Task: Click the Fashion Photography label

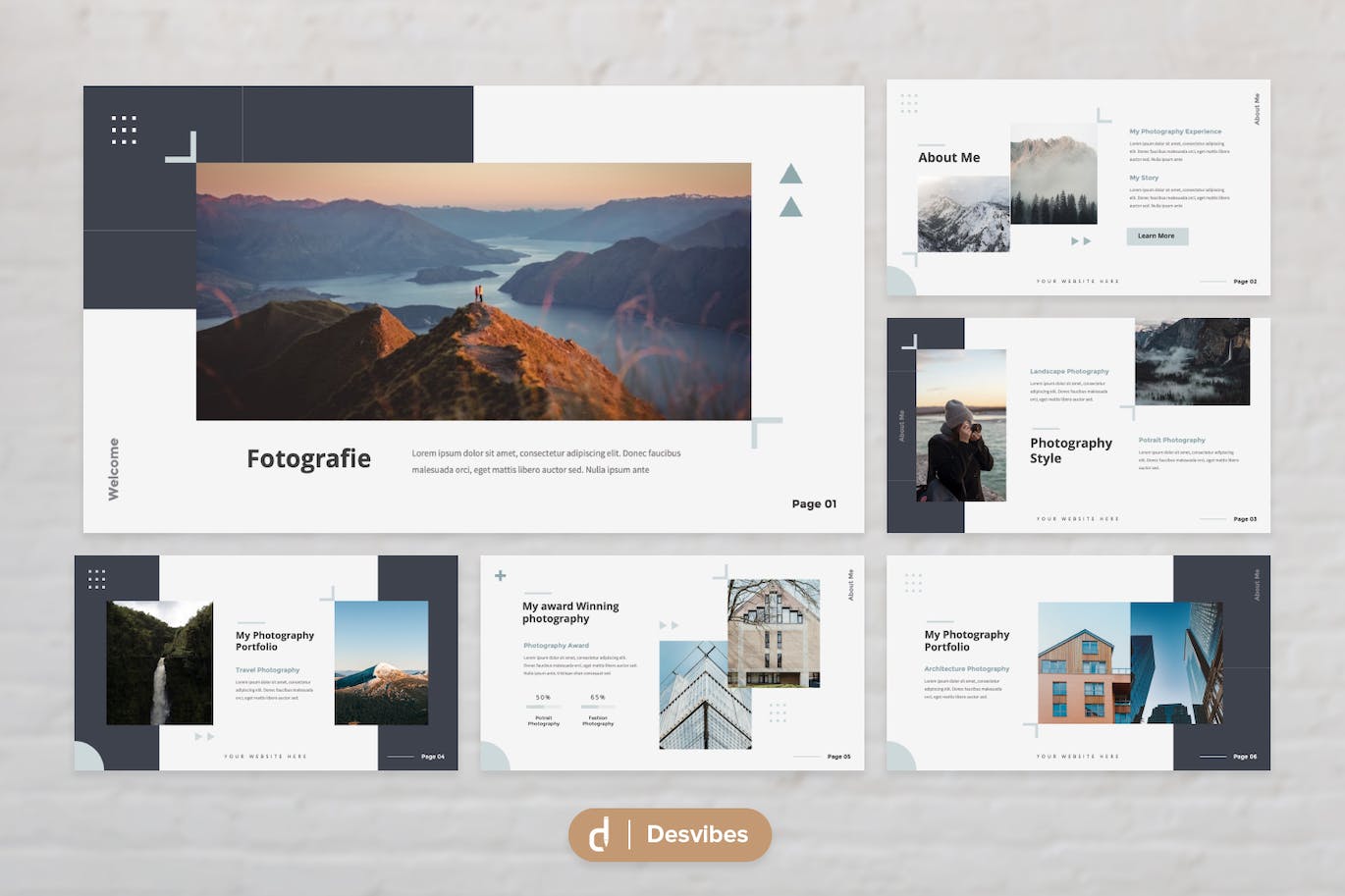Action: tap(598, 721)
